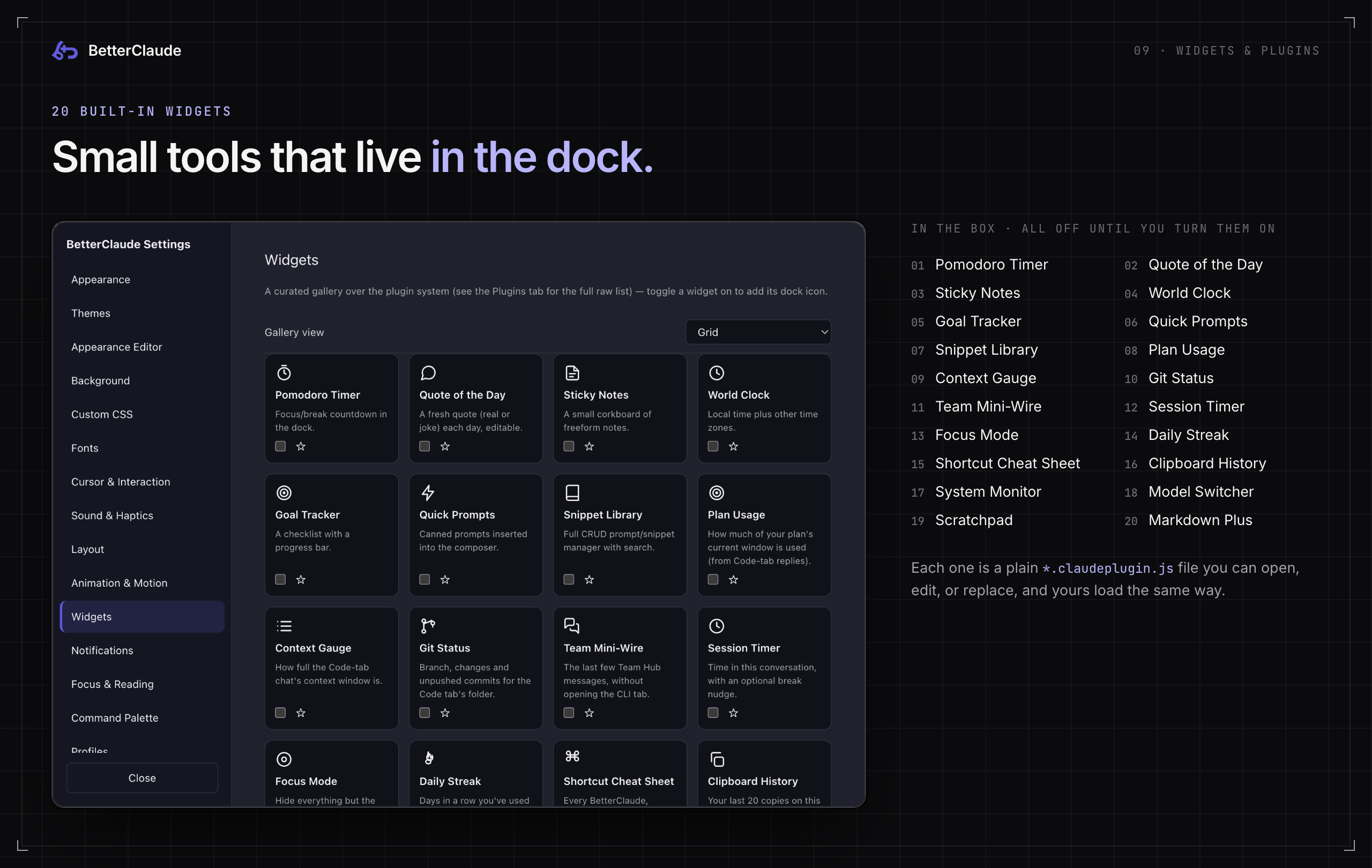Image resolution: width=1372 pixels, height=868 pixels.
Task: Check the Plan Usage widget checkbox
Action: (713, 579)
